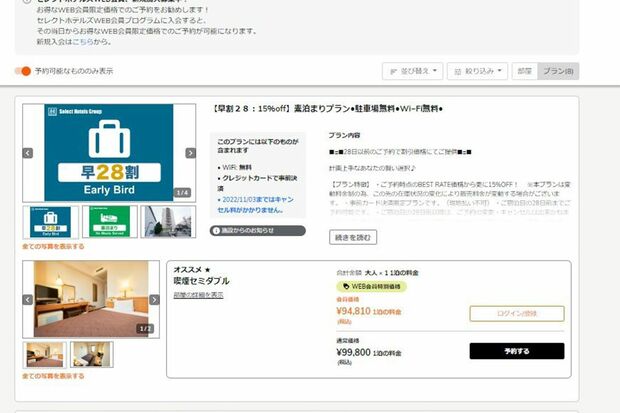Click the ¥99,800 regular price
The height and width of the screenshot is (413, 620).
[353, 352]
